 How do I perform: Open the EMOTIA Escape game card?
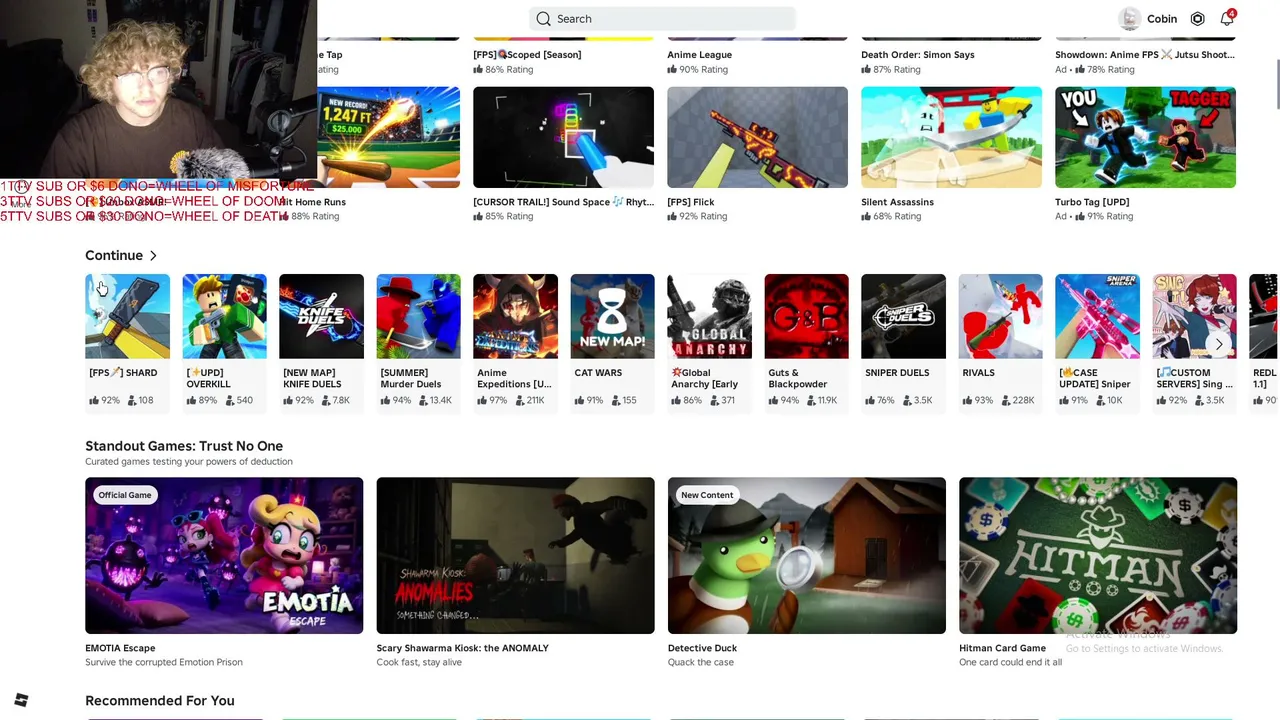224,556
